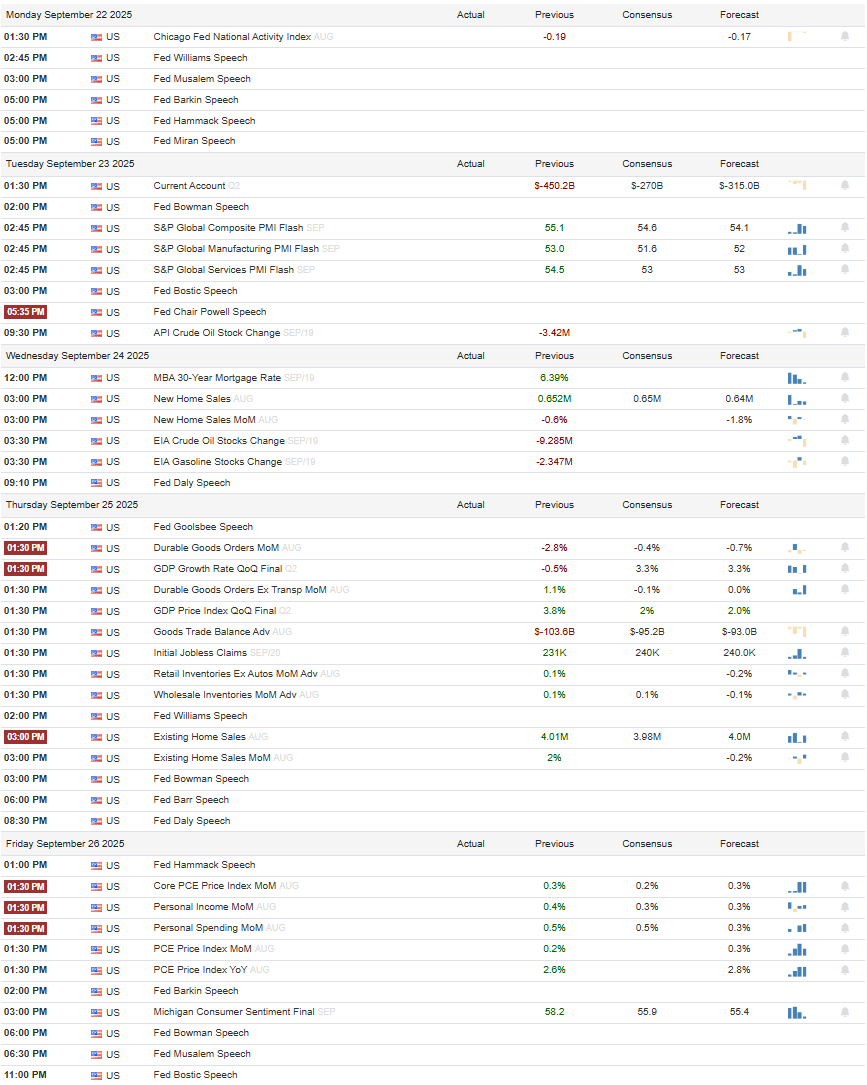
Task: Click previous value 6.39% for Mortgage Rate
Action: pos(554,378)
